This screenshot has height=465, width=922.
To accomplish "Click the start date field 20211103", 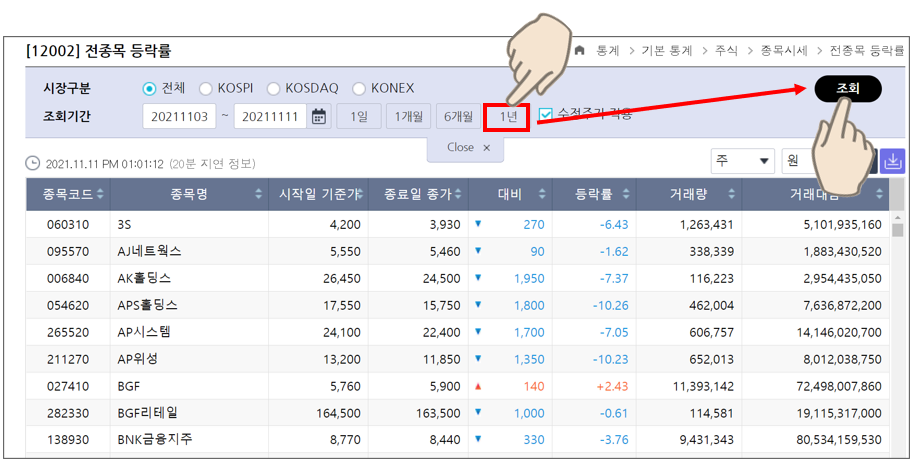I will coord(179,116).
